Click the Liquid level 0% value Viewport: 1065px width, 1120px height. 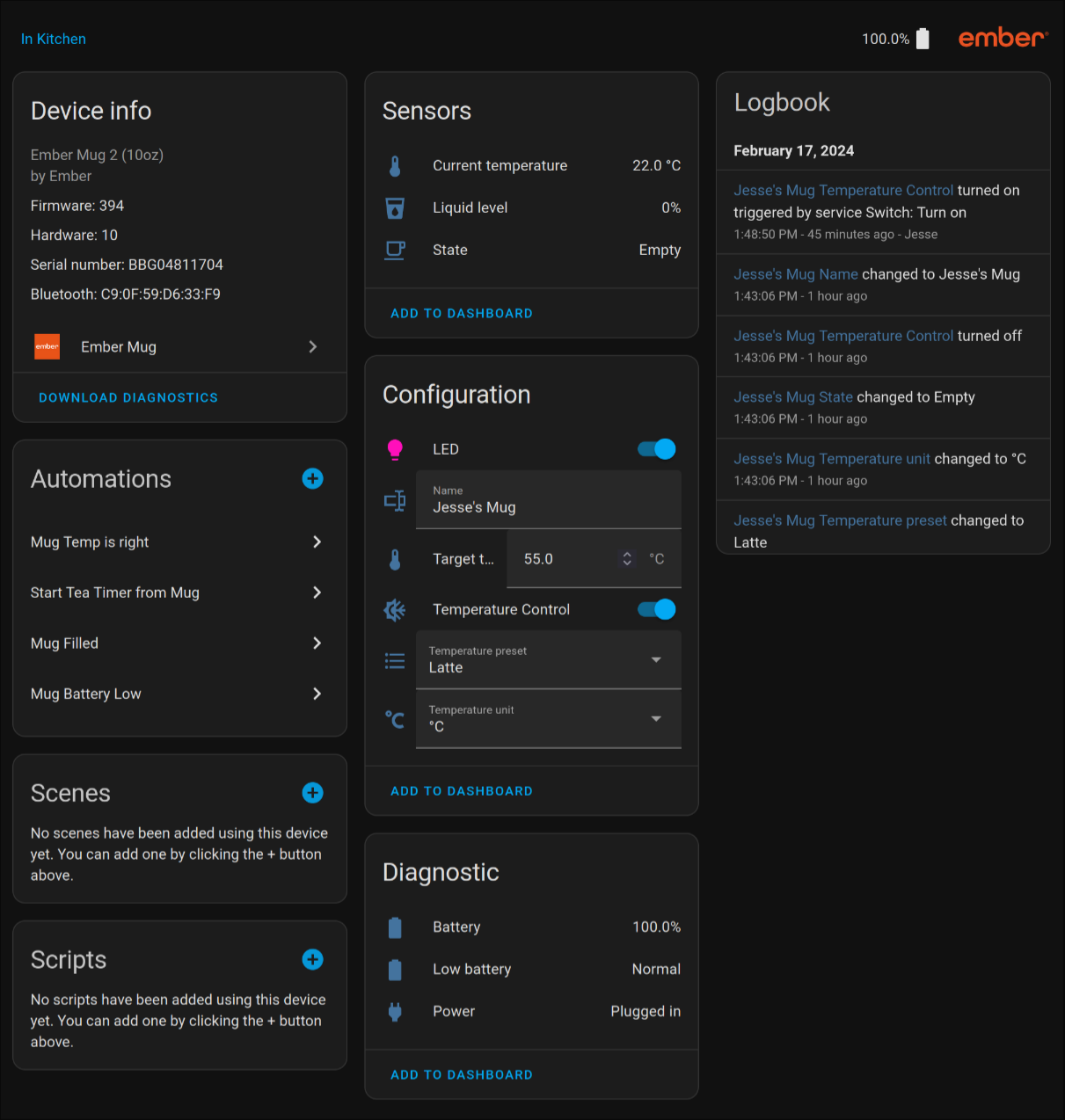(671, 207)
